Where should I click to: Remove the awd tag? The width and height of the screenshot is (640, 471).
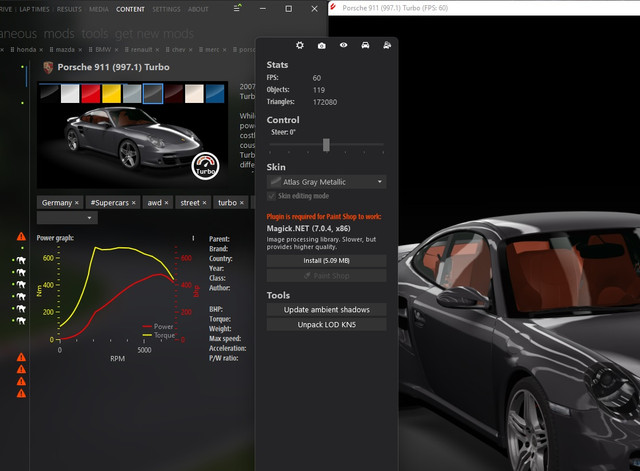click(166, 202)
